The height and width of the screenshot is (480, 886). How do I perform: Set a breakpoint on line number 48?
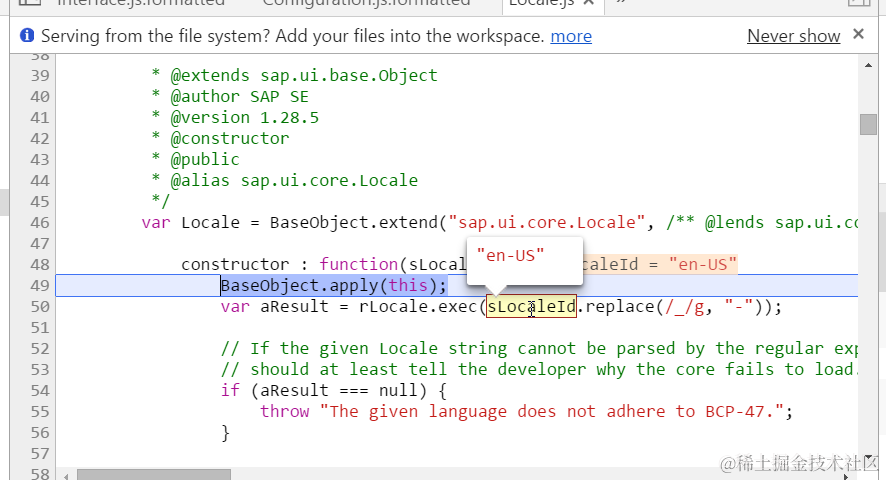pyautogui.click(x=40, y=265)
